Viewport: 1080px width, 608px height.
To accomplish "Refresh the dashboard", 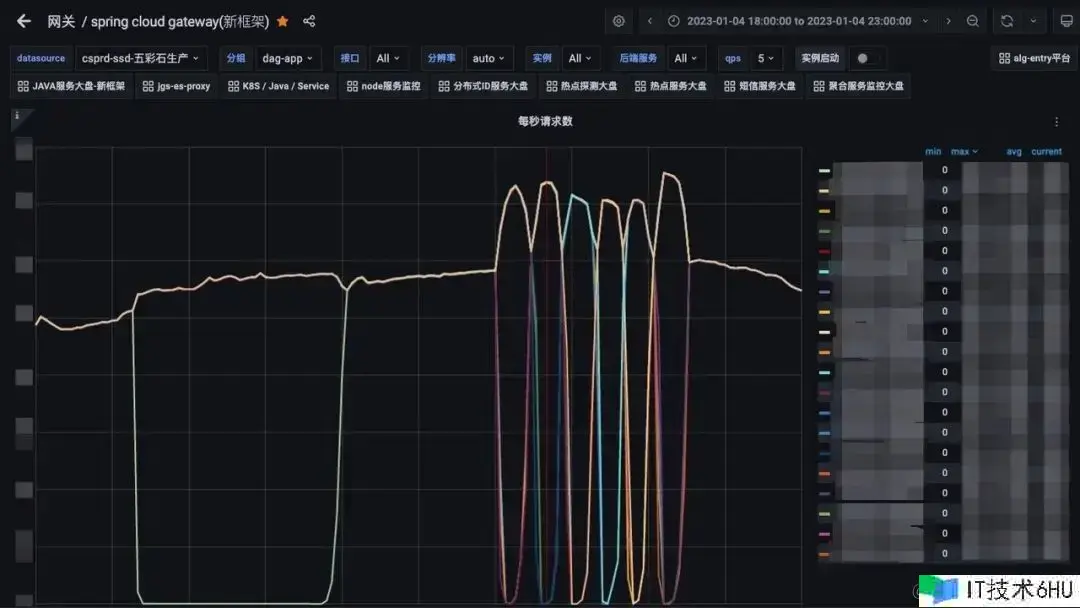I will [x=1007, y=21].
